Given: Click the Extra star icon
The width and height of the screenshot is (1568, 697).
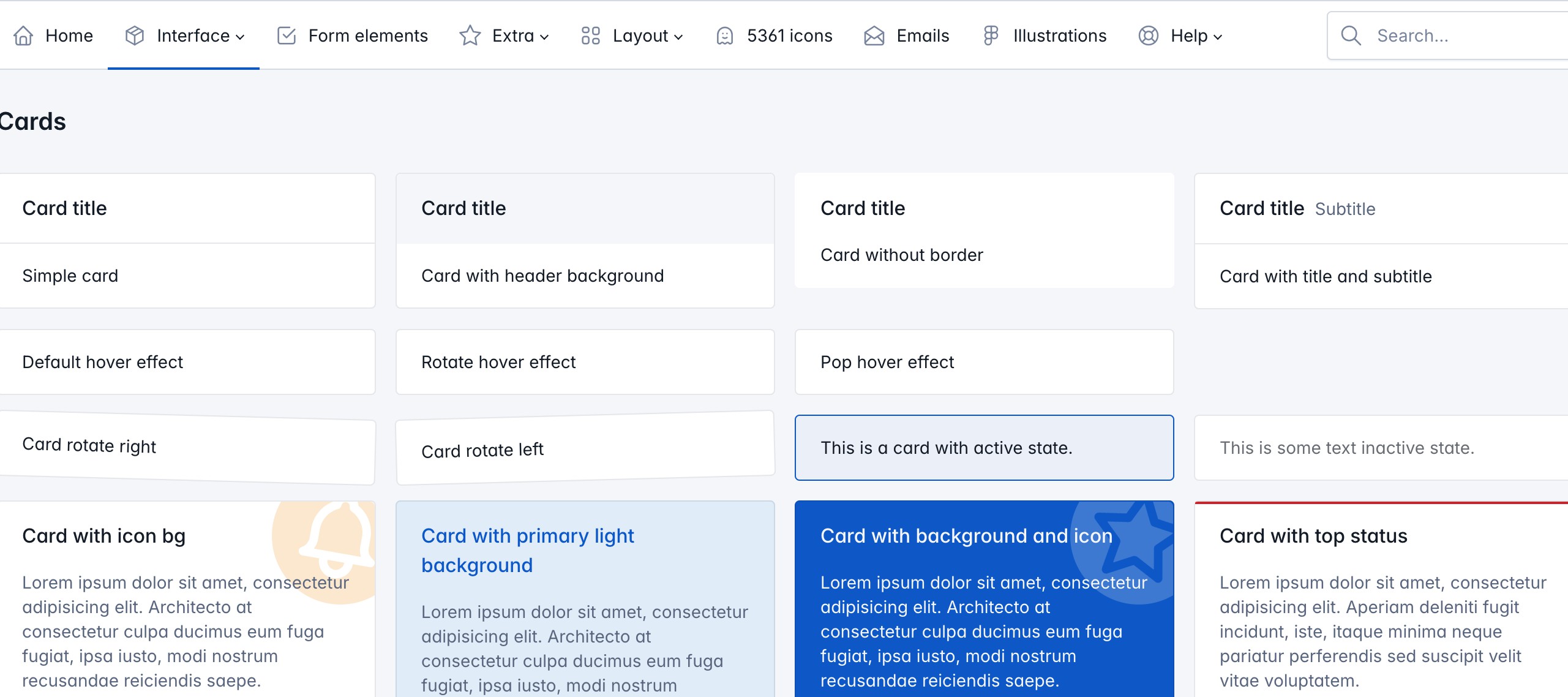Looking at the screenshot, I should point(470,36).
